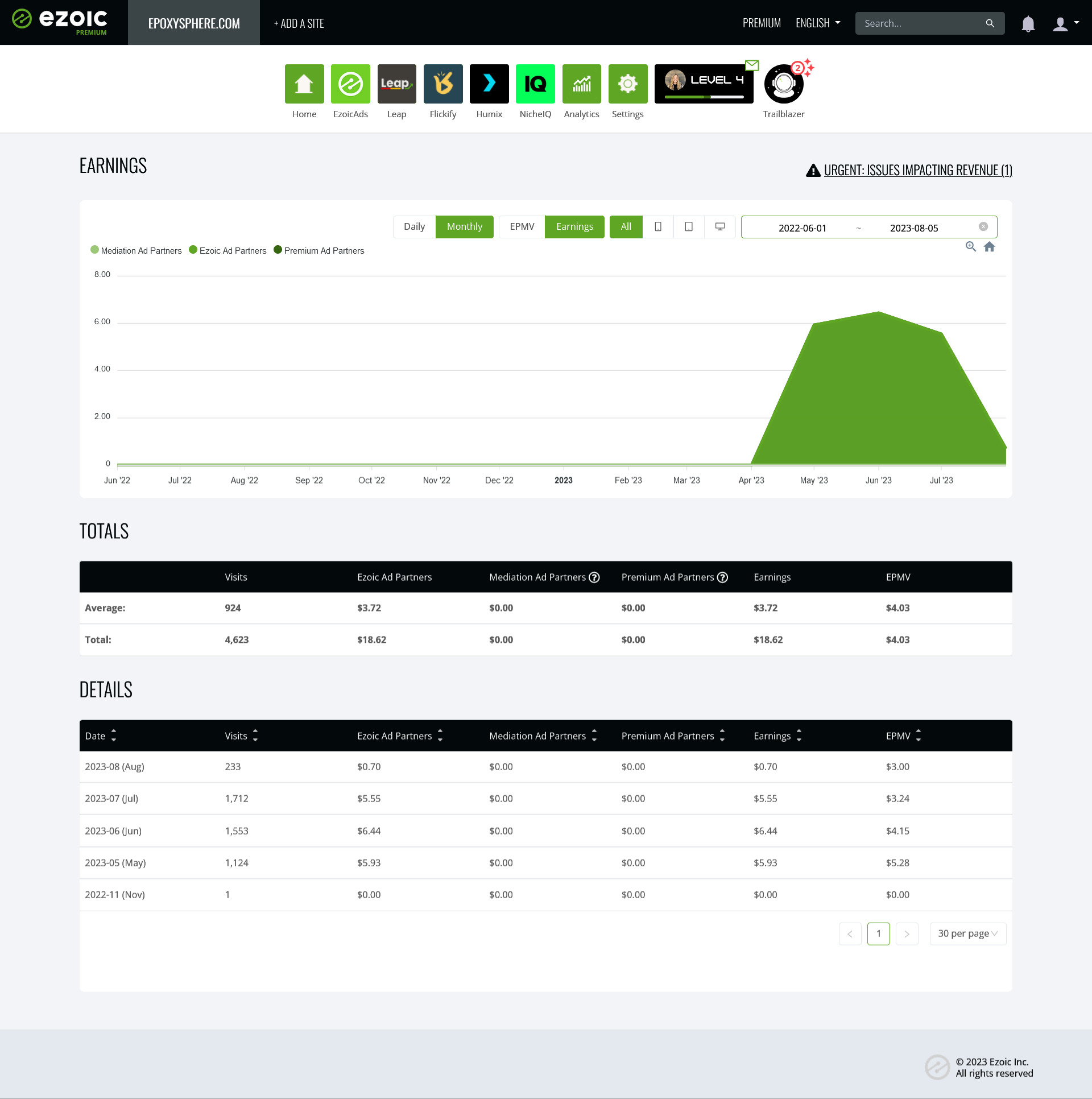Open the Level 4 badge
Screen dimensions: 1092x1099
click(x=704, y=84)
